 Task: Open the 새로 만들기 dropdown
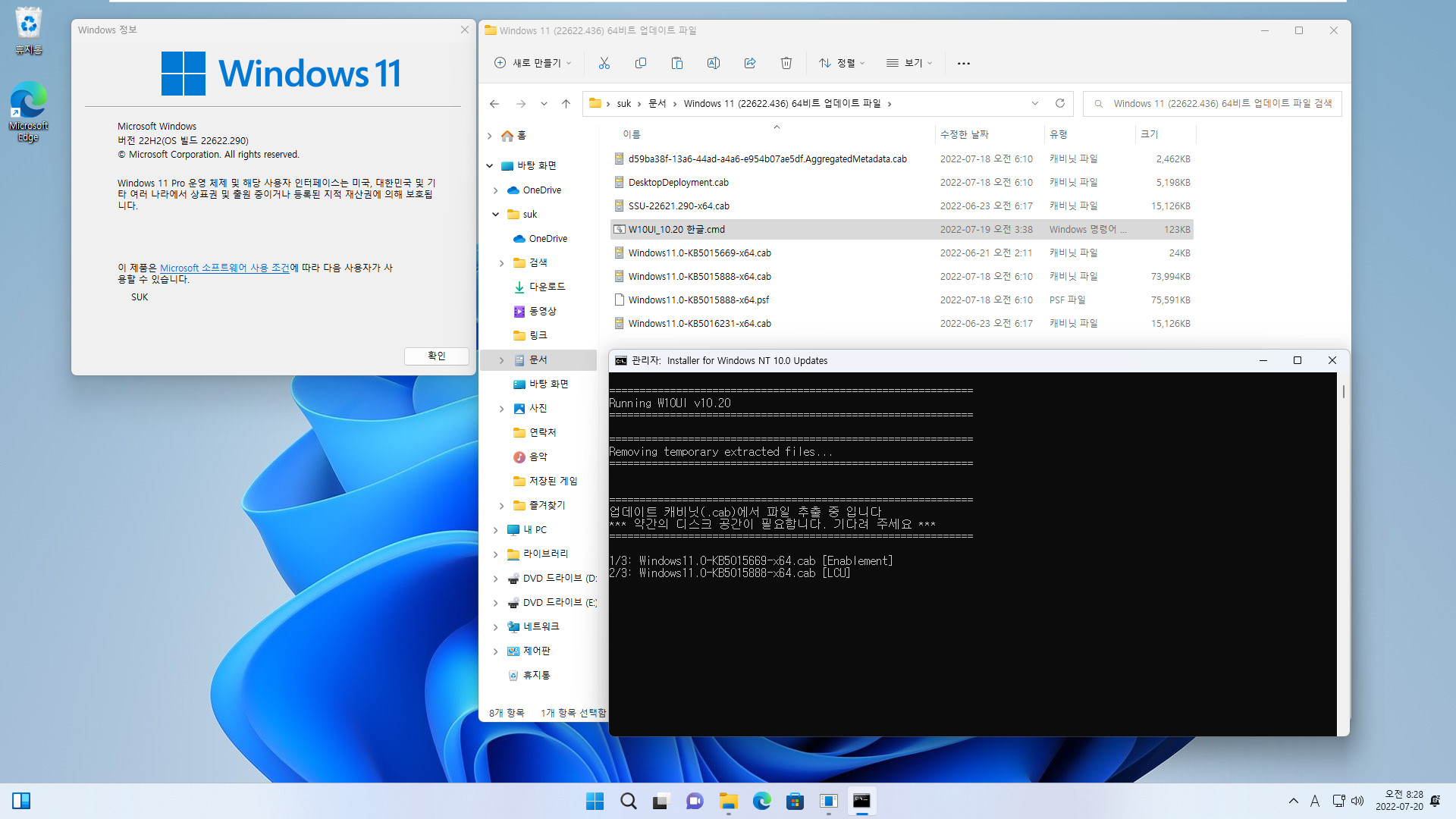pyautogui.click(x=533, y=63)
